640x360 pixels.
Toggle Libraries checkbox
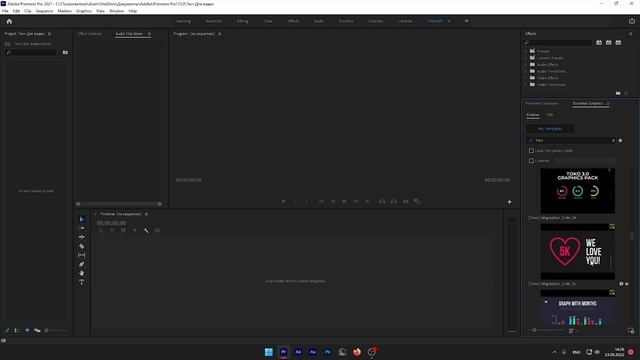[531, 161]
